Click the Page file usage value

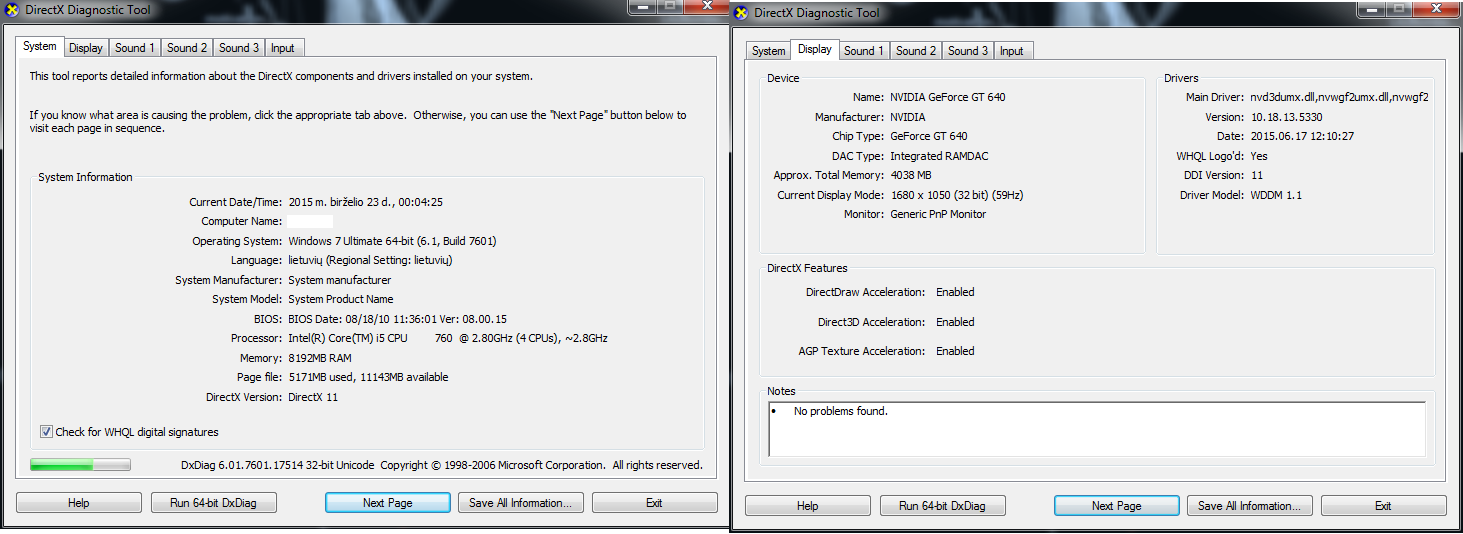pos(368,377)
